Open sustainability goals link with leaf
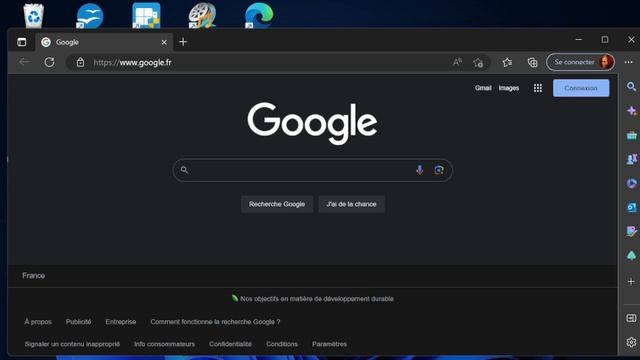This screenshot has width=640, height=360. (x=312, y=299)
